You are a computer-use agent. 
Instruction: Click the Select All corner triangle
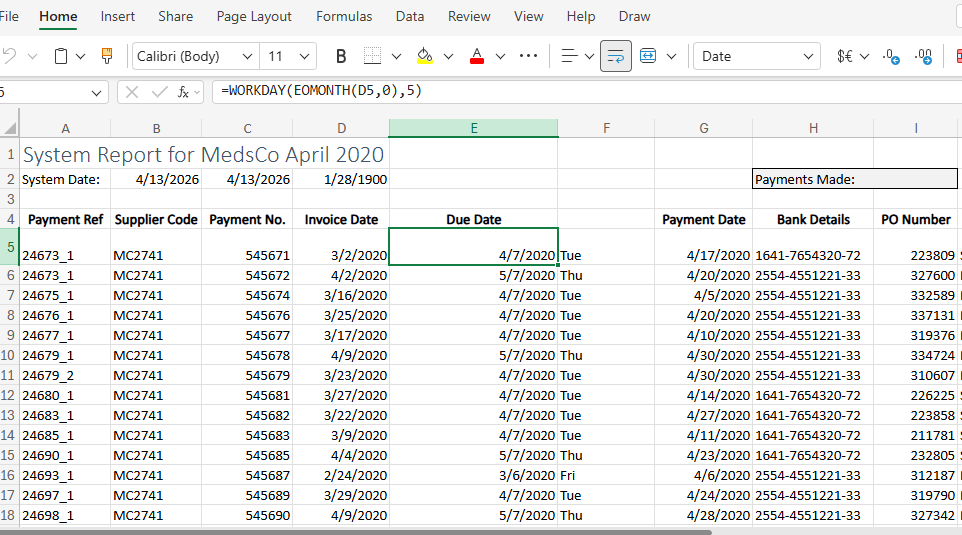pos(10,128)
